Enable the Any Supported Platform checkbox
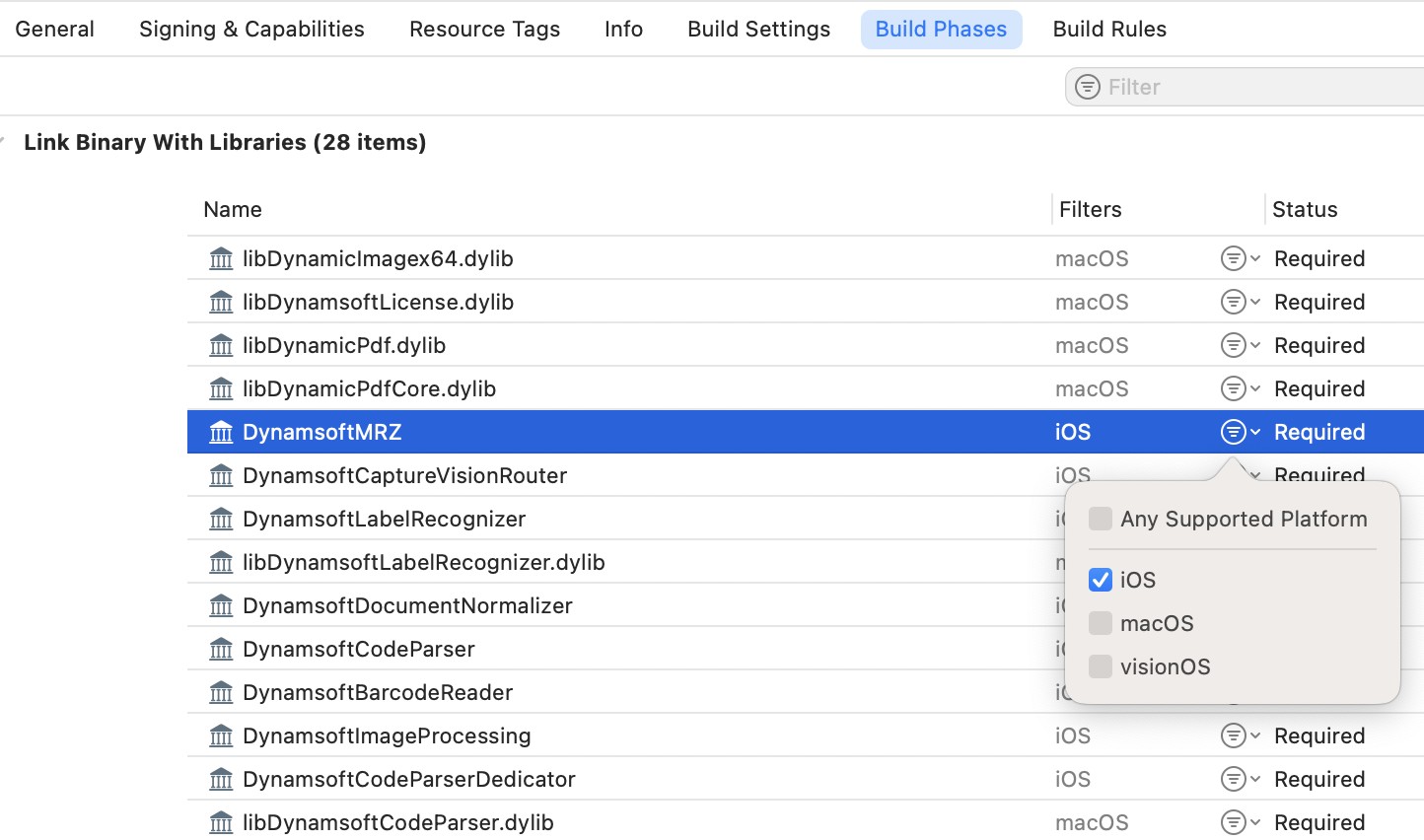This screenshot has height=840, width=1424. pos(1101,519)
